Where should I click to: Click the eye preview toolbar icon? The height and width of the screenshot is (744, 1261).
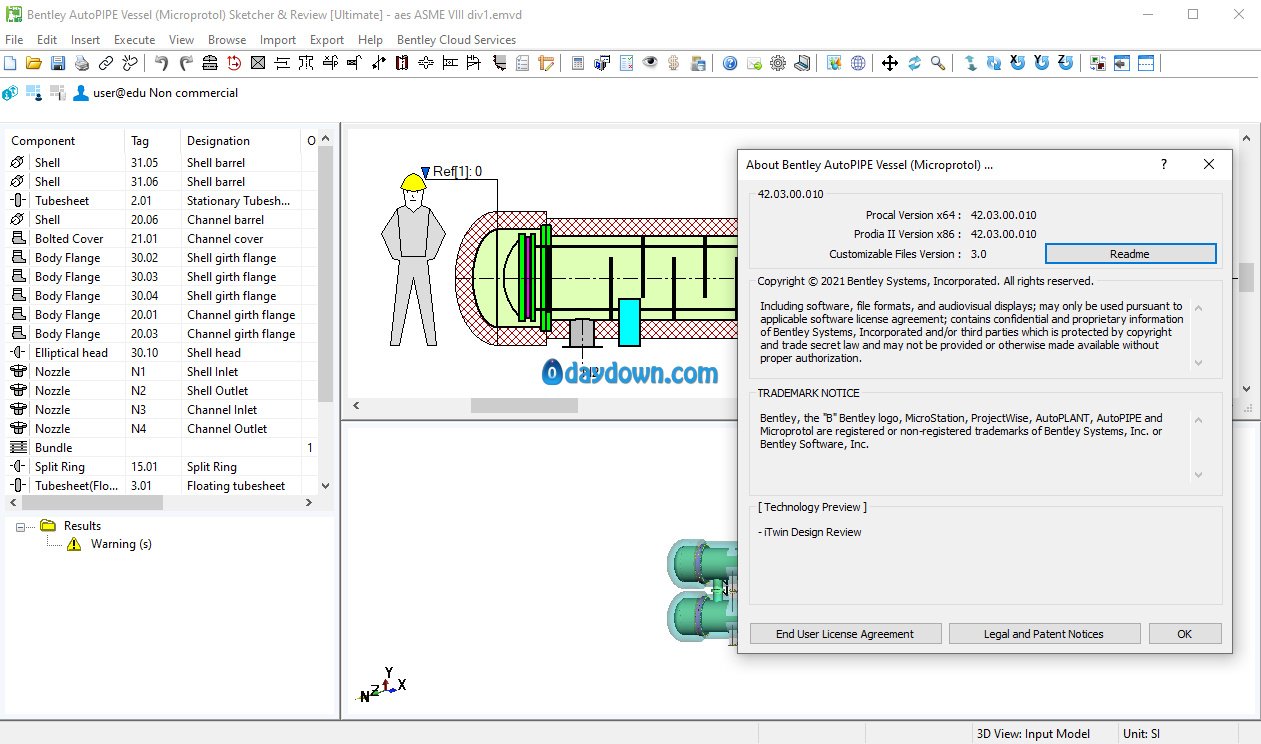click(650, 63)
